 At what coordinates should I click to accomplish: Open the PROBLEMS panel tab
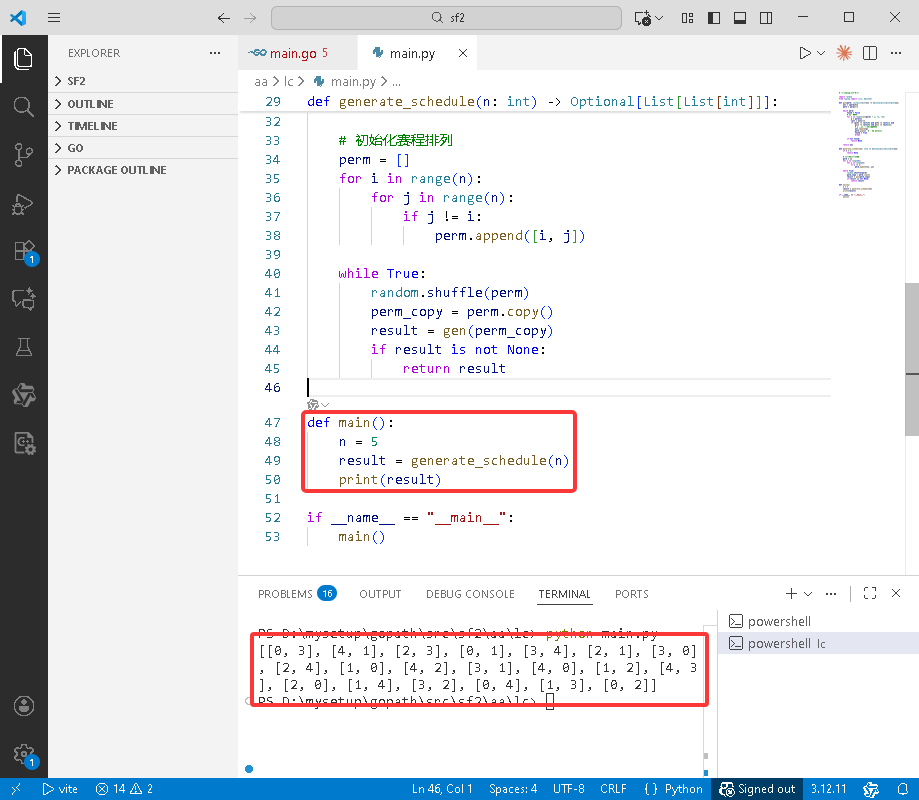[x=297, y=594]
